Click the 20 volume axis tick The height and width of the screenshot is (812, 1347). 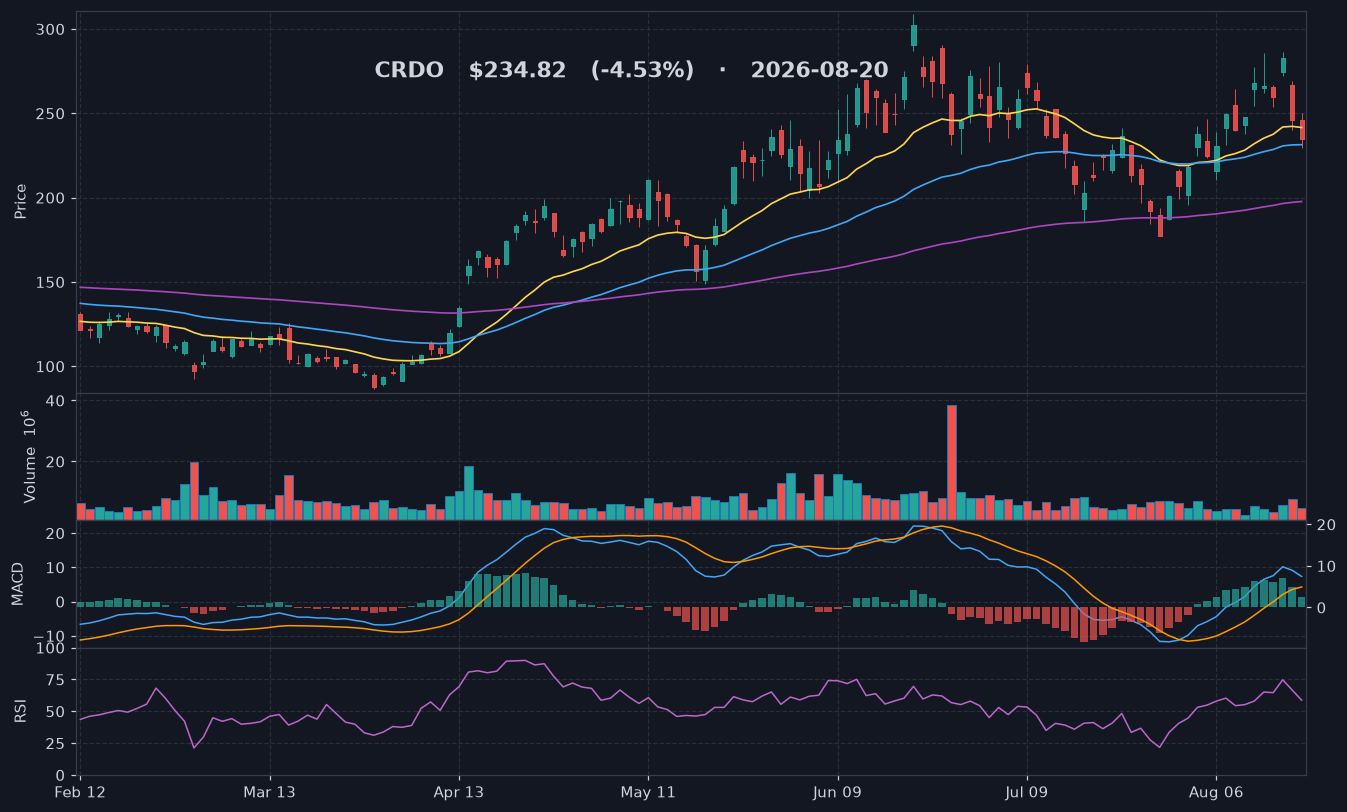pyautogui.click(x=56, y=462)
